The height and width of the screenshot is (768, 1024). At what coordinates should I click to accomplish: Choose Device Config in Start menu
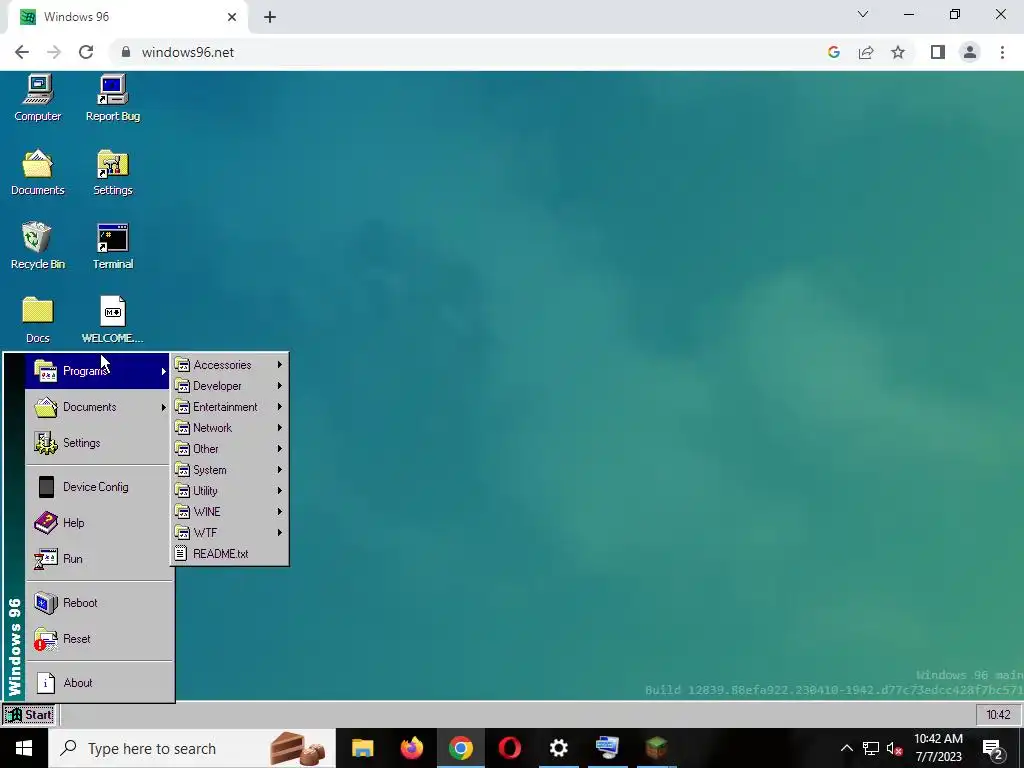coord(97,487)
